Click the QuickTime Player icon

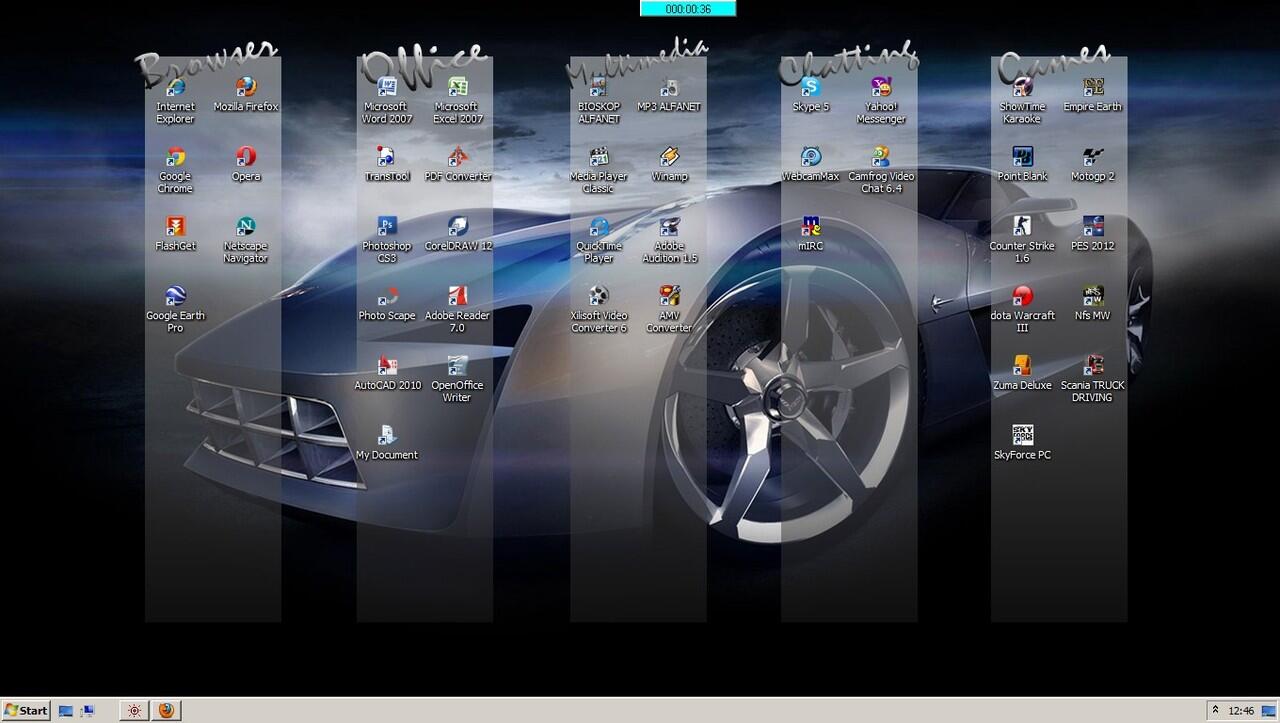pos(600,227)
